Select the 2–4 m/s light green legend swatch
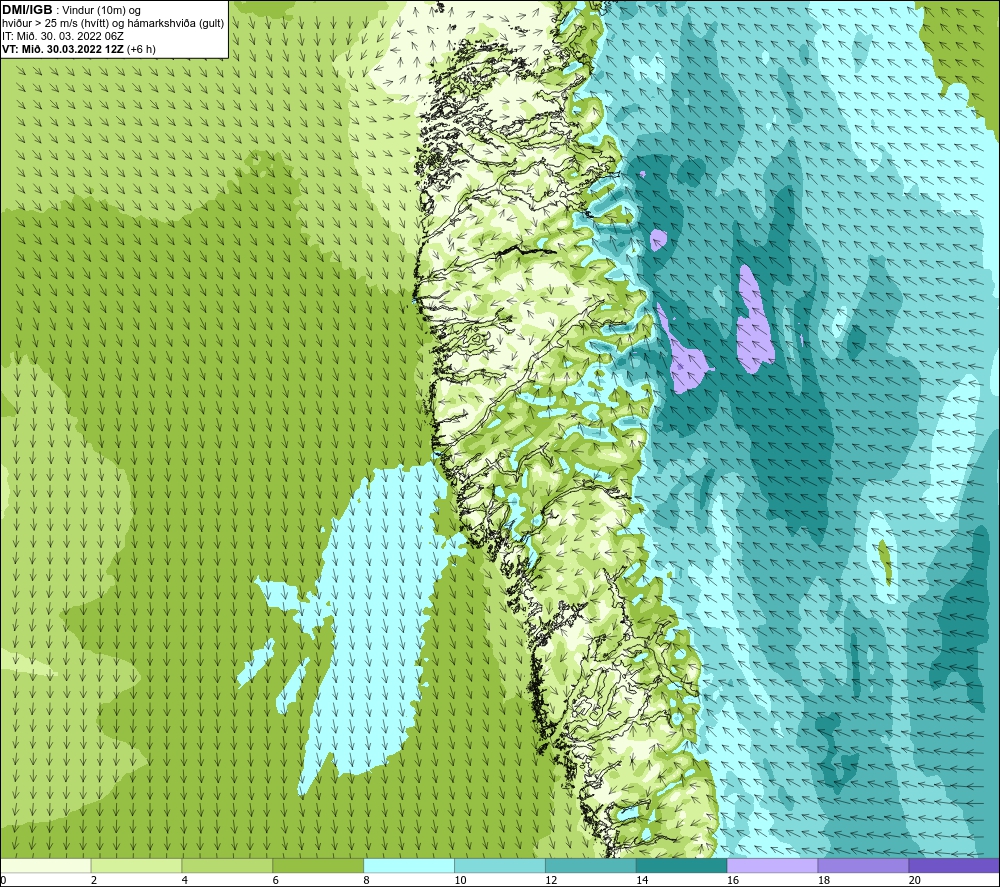This screenshot has height=887, width=1000. [136, 866]
